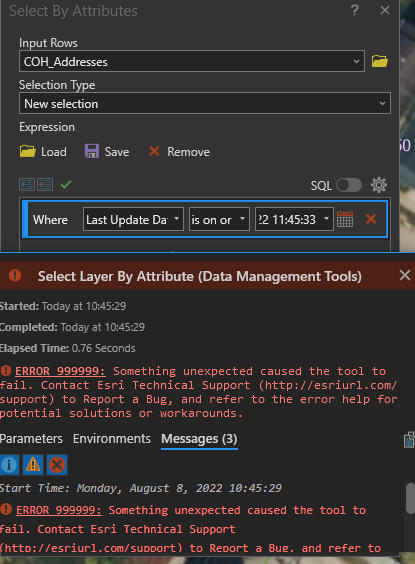Image resolution: width=415 pixels, height=564 pixels.
Task: Switch to the Environments tab
Action: coord(112,438)
